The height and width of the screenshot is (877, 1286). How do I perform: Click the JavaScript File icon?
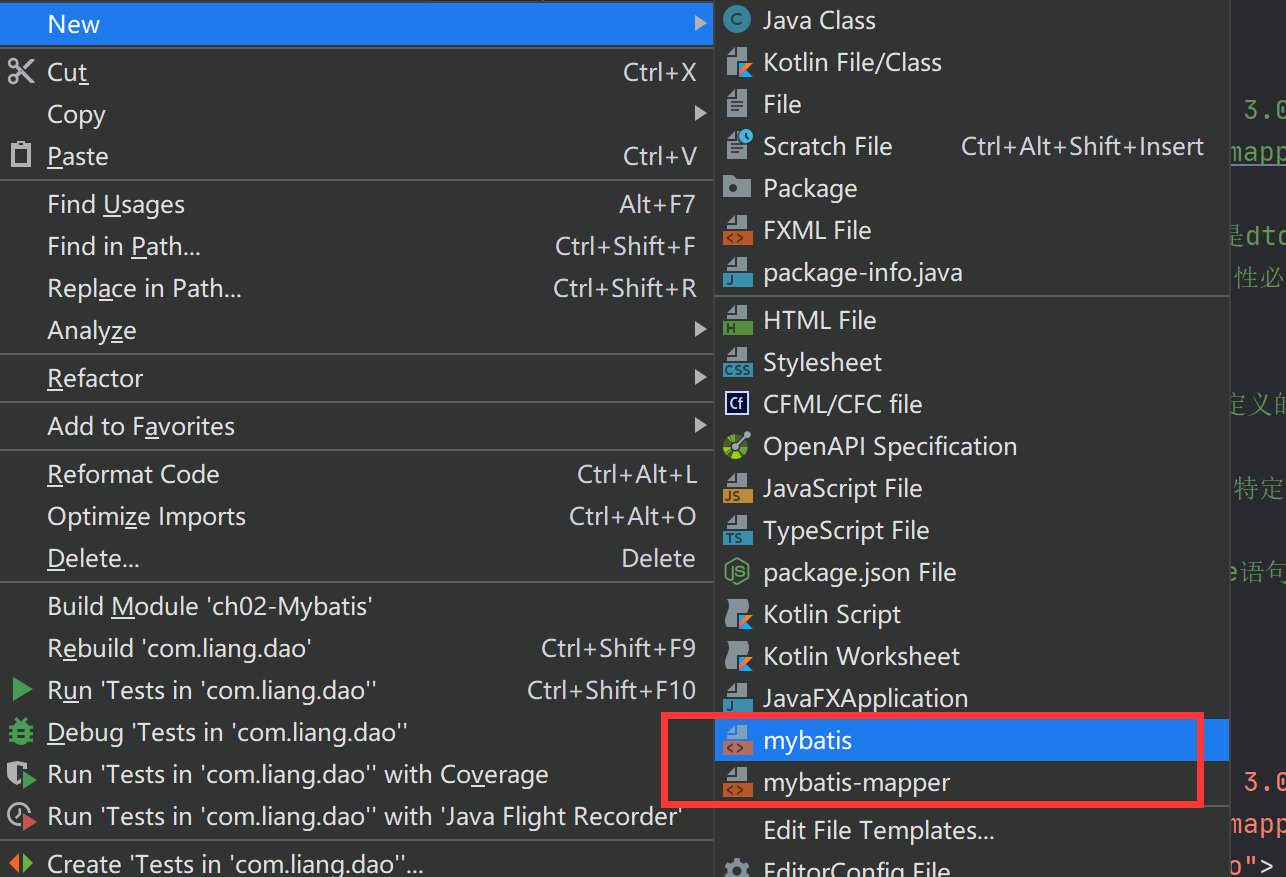click(737, 488)
